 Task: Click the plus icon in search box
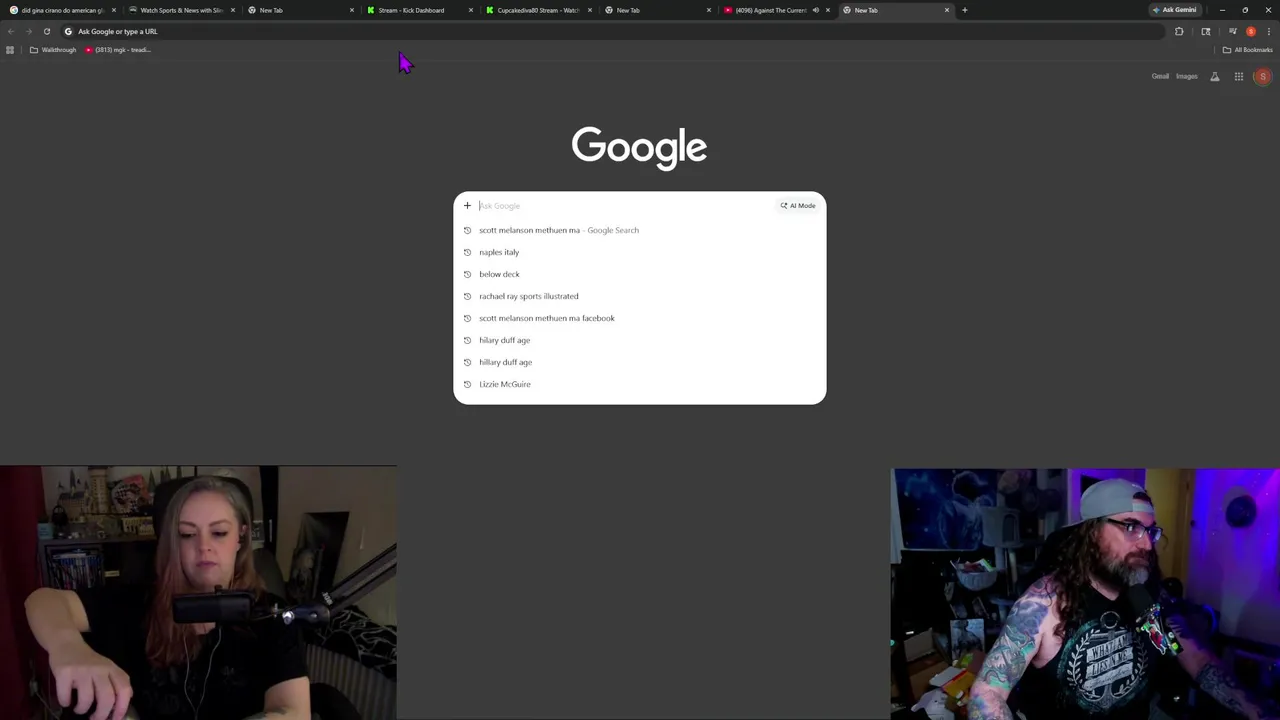point(467,205)
